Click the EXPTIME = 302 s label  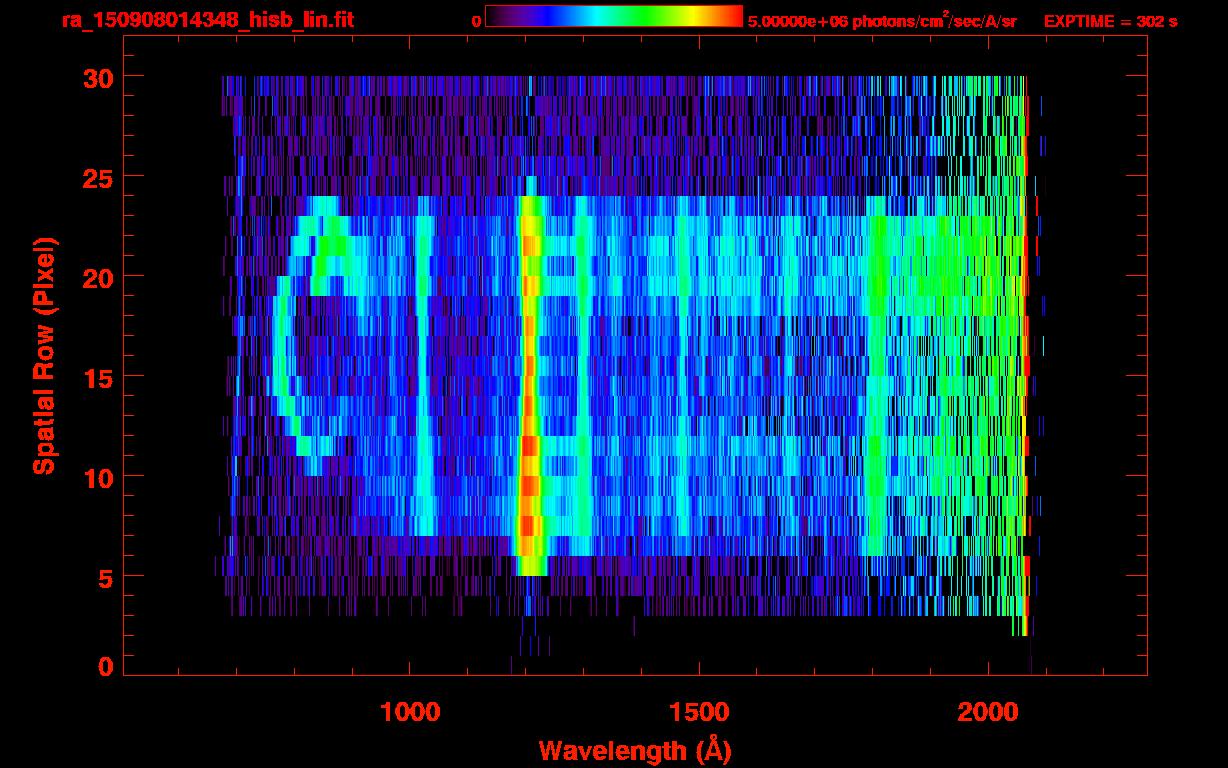pos(1111,21)
